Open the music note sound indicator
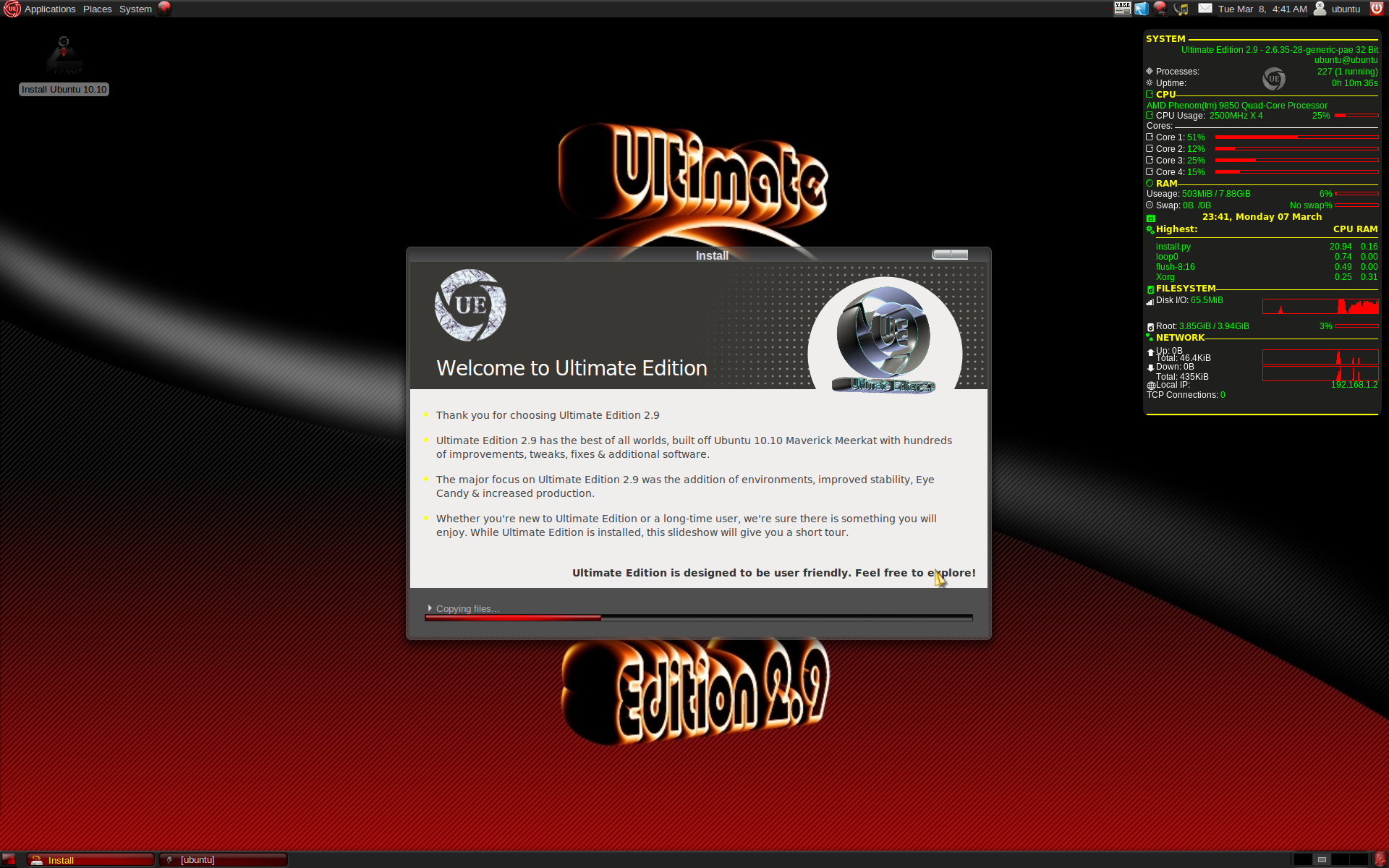 point(1181,9)
